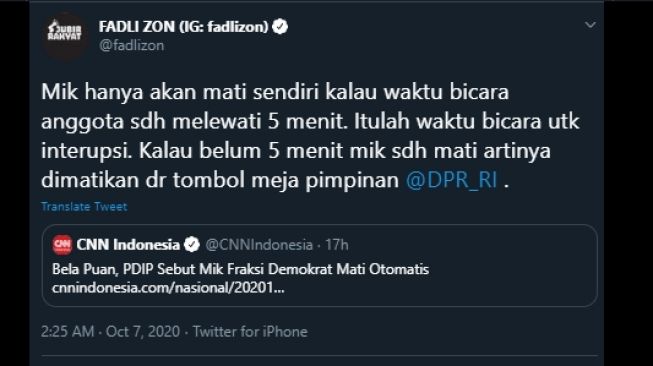
Task: Open Fadli Zon's Jubir Rakyat profile avatar
Action: click(65, 35)
